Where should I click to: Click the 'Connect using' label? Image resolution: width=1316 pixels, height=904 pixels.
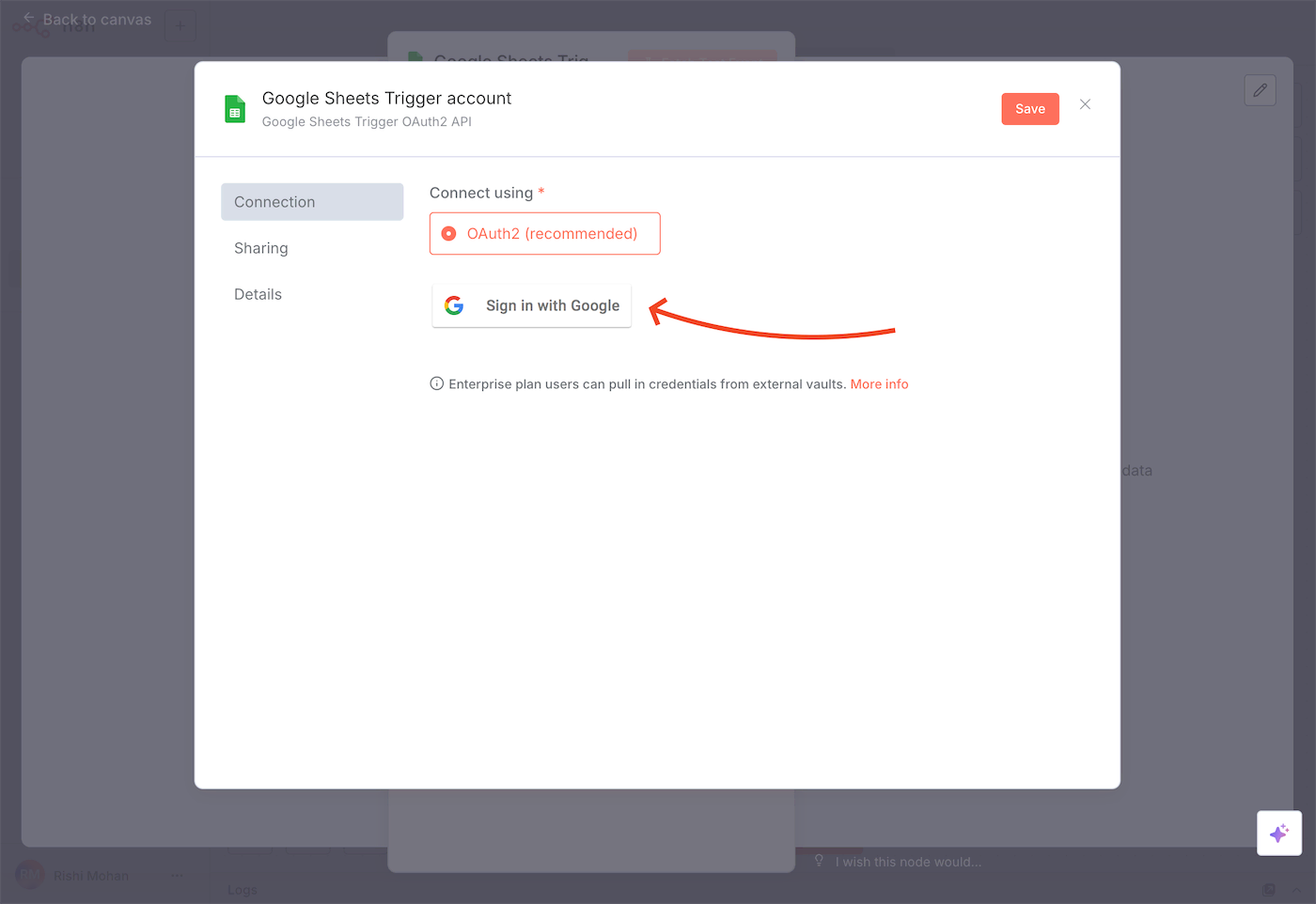click(x=481, y=193)
